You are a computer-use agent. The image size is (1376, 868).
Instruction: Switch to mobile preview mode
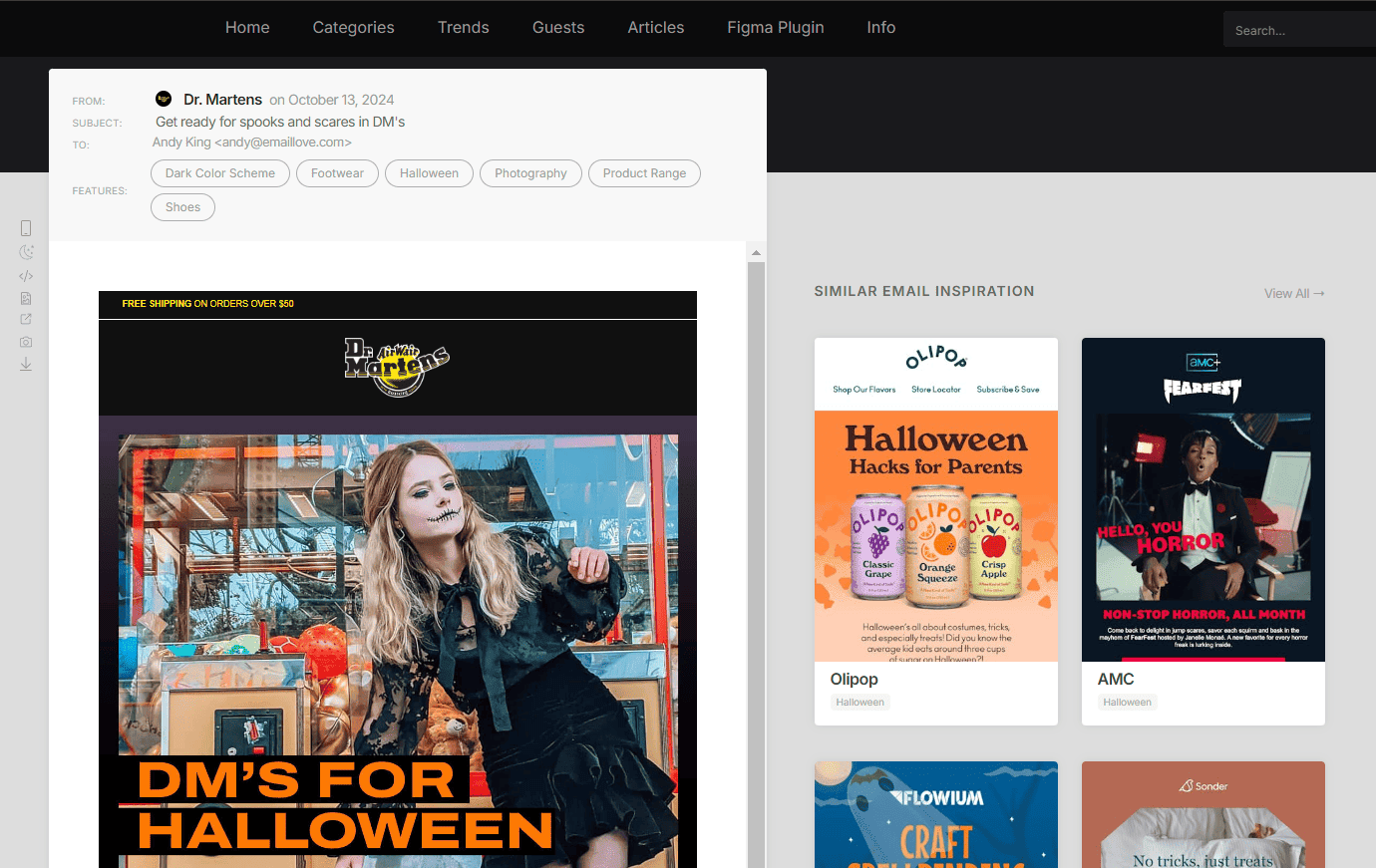coord(25,227)
